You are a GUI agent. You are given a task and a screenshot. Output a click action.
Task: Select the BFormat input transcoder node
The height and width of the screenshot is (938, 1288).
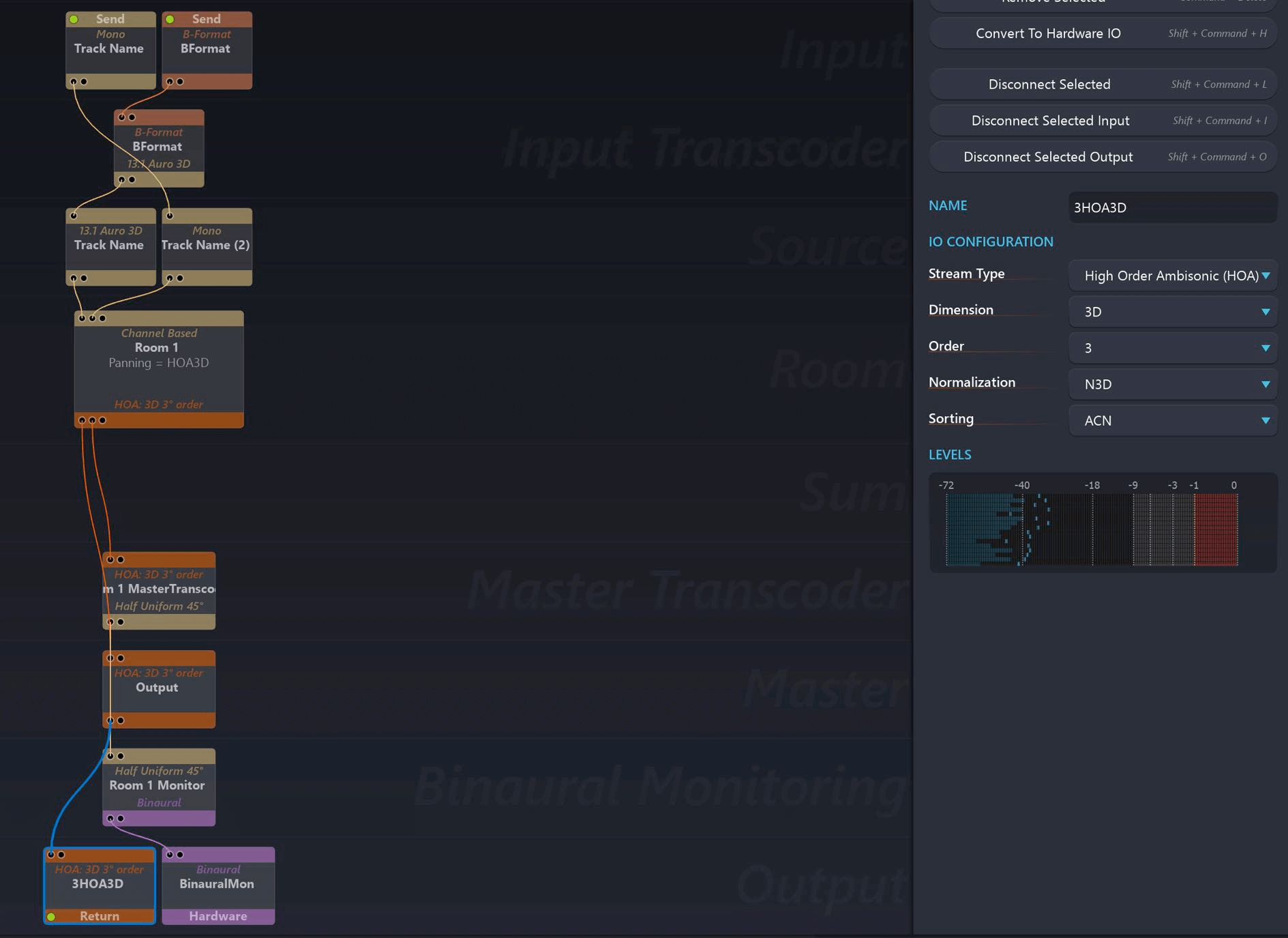pyautogui.click(x=158, y=147)
